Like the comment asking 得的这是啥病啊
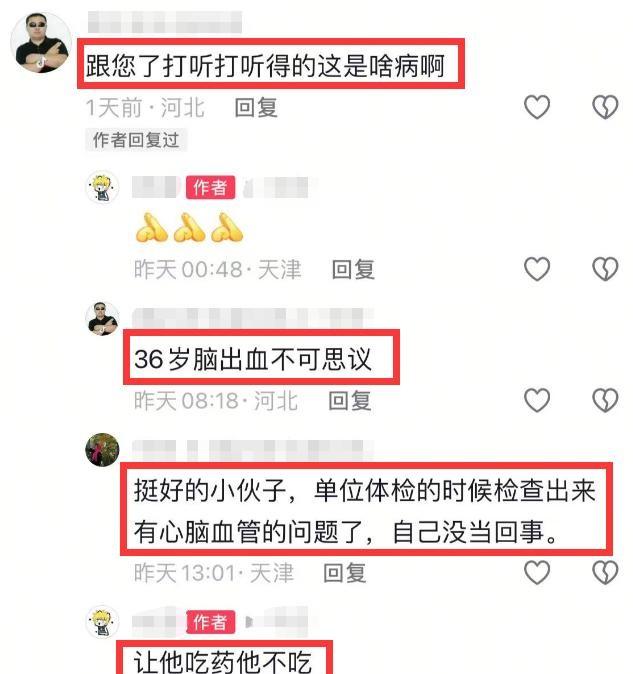The image size is (633, 674). click(x=537, y=107)
